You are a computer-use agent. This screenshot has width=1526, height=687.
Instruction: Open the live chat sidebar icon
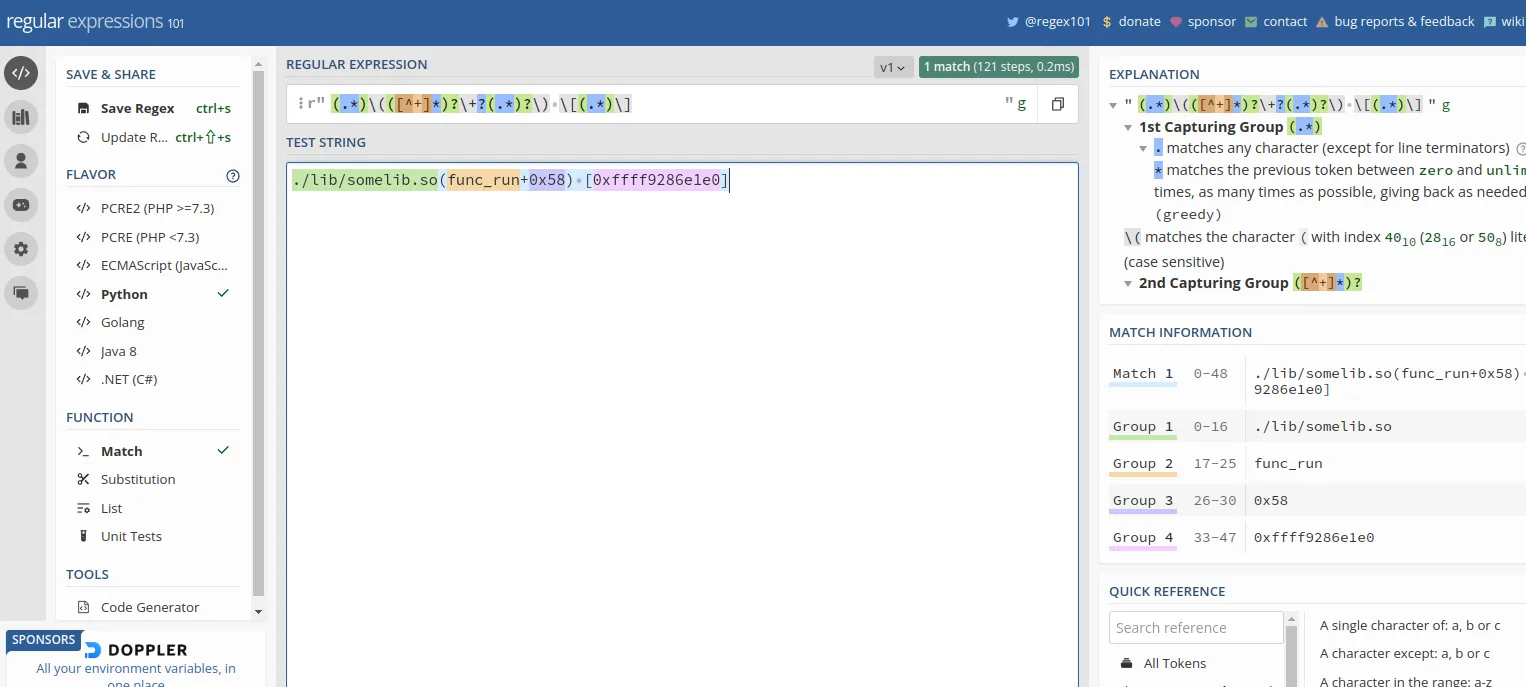point(21,293)
